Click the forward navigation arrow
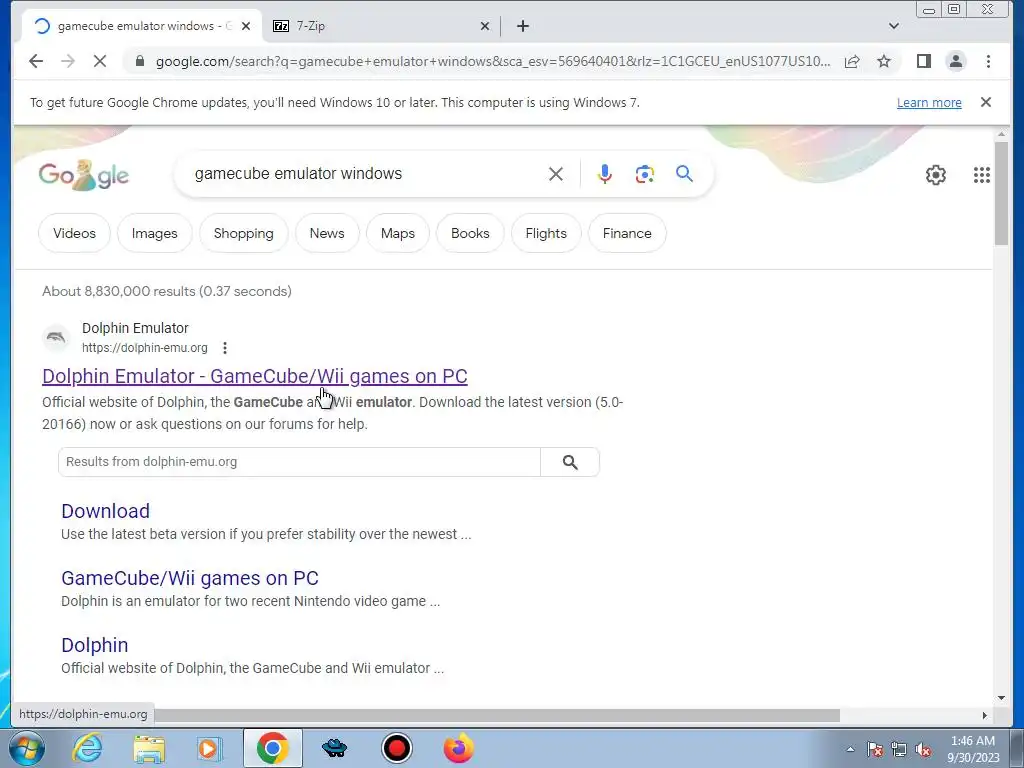 (68, 61)
